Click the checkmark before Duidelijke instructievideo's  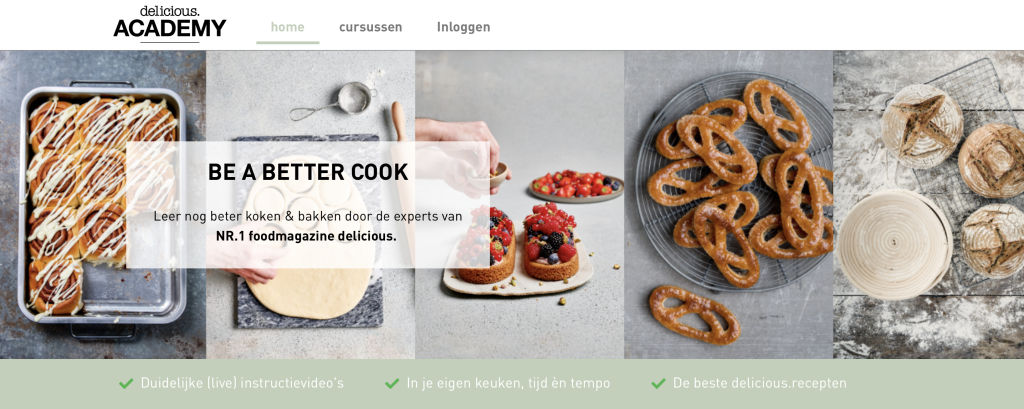126,384
